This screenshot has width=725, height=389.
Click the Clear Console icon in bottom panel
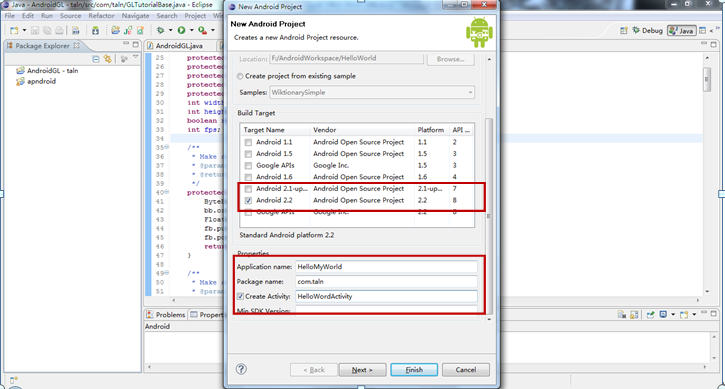point(622,315)
